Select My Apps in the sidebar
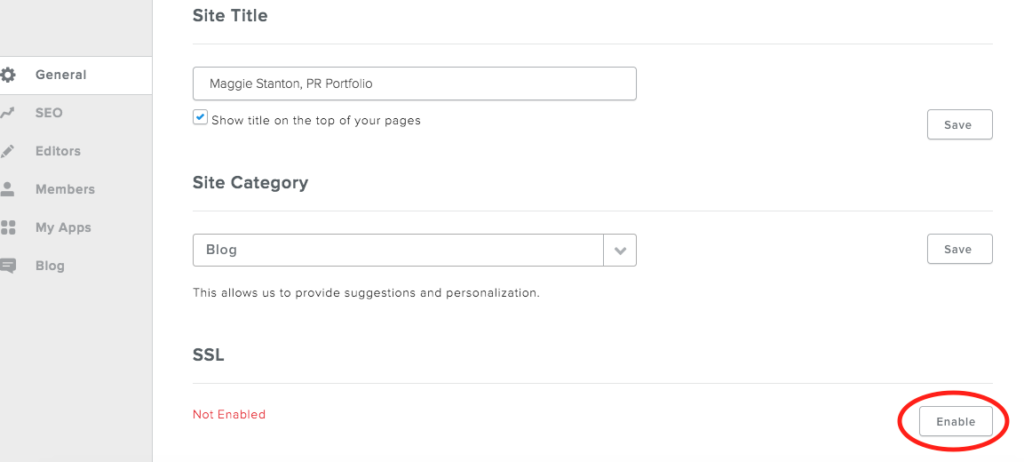Image resolution: width=1024 pixels, height=462 pixels. tap(63, 228)
